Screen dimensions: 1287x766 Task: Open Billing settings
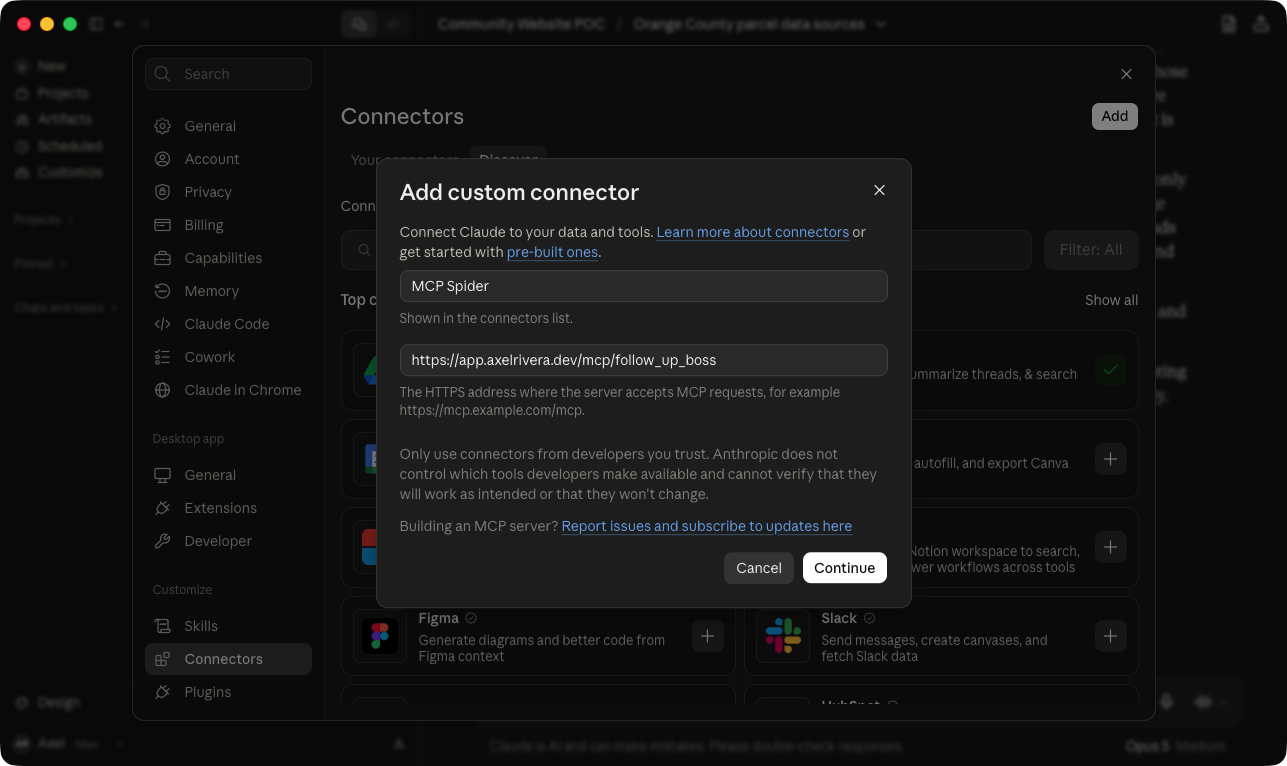(x=228, y=225)
